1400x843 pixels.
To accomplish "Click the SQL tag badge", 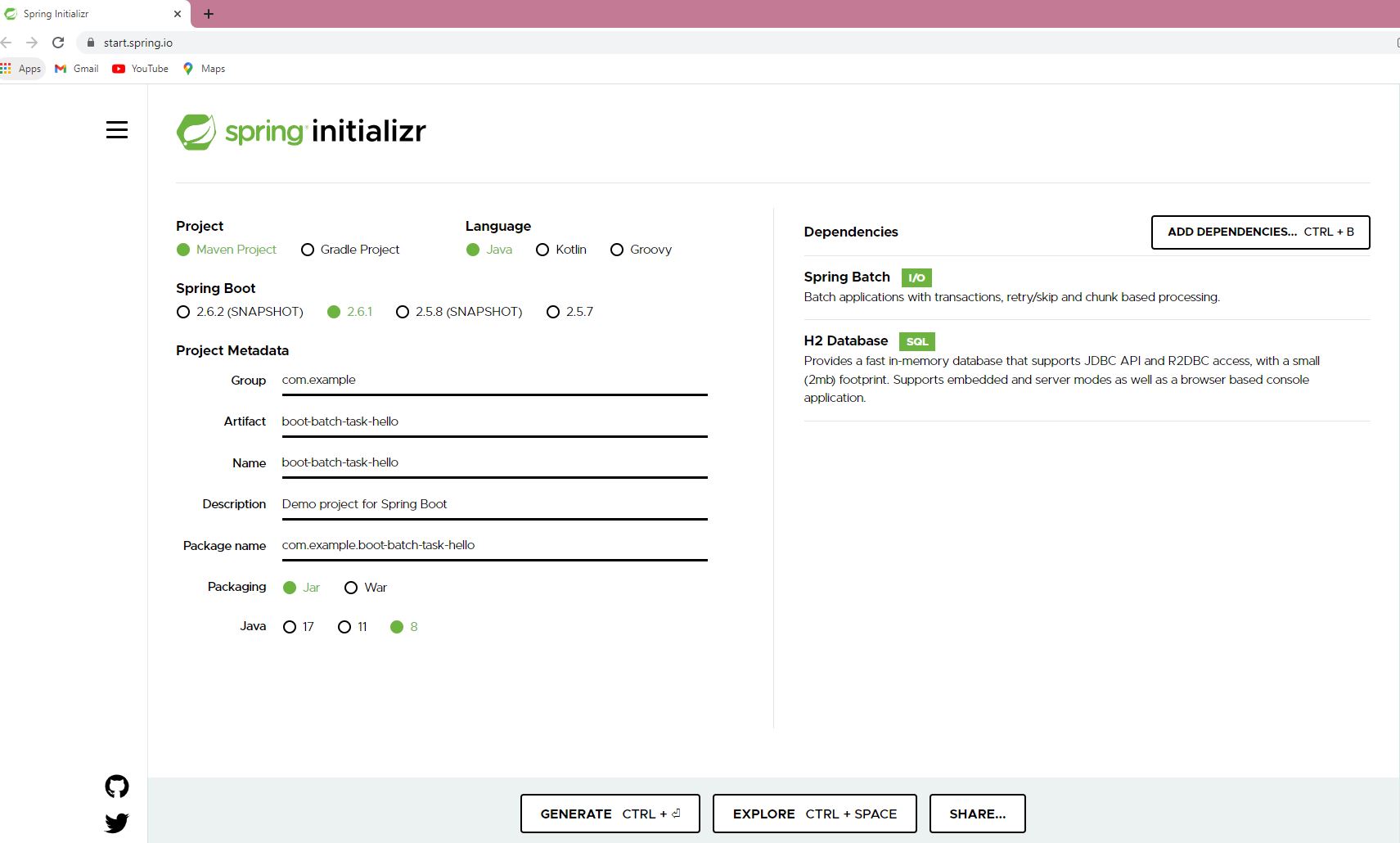I will (917, 341).
